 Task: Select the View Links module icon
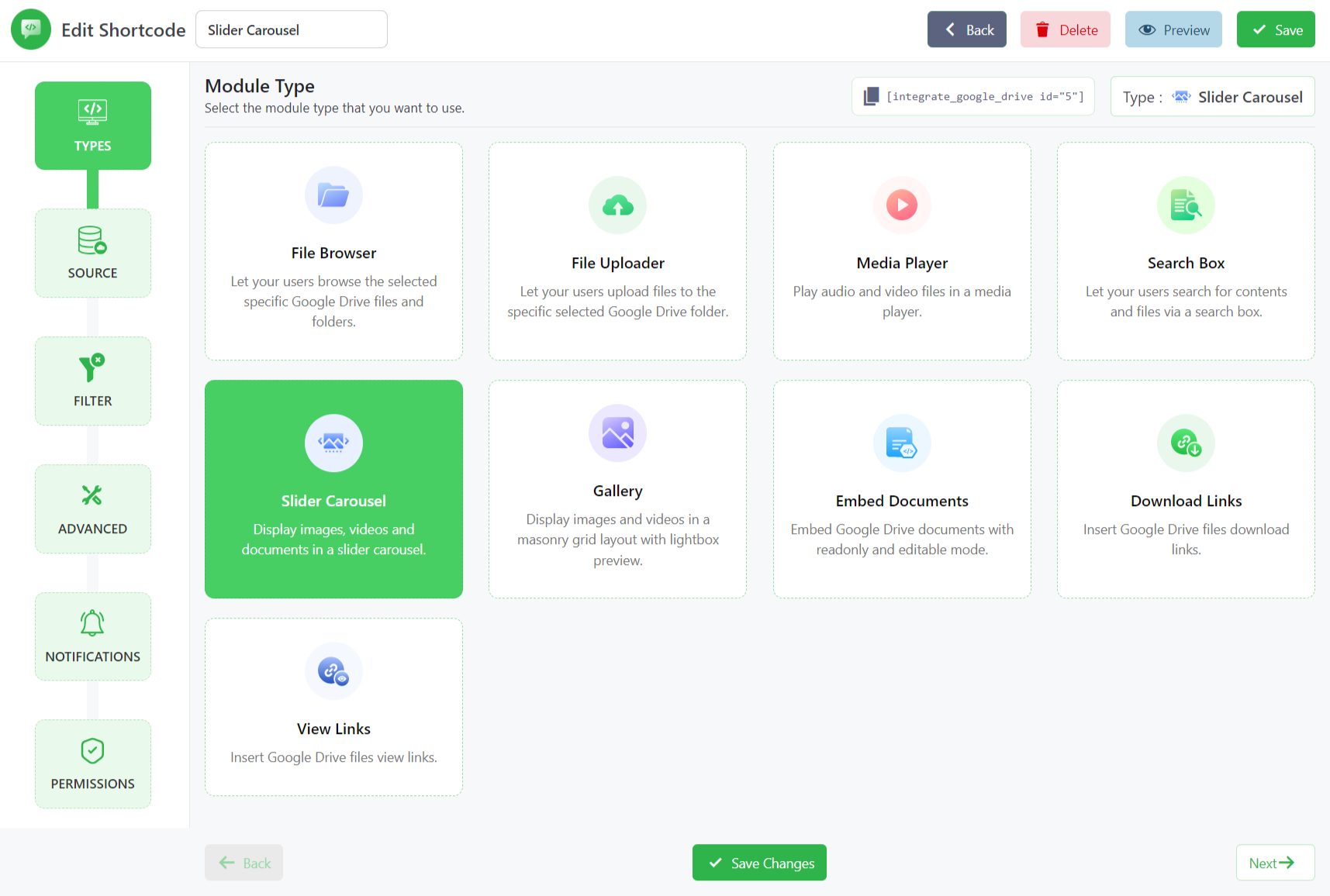(x=333, y=670)
